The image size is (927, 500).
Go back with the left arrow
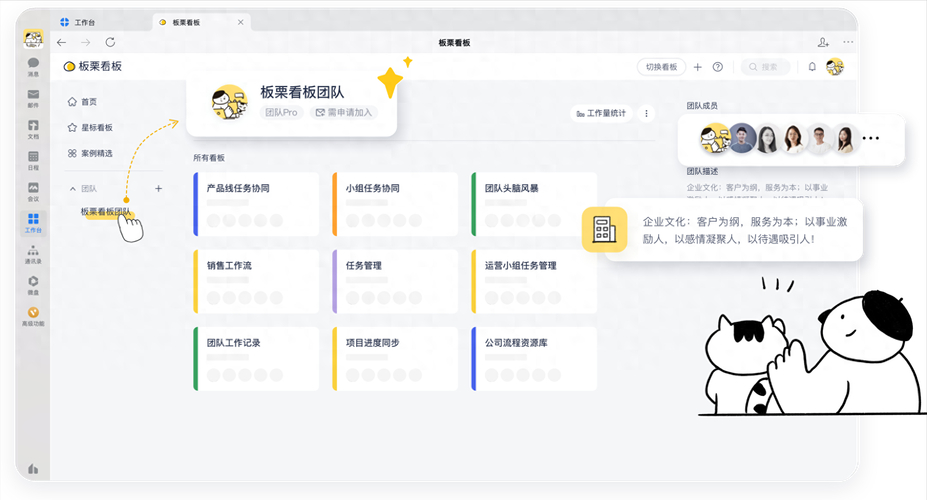click(61, 43)
